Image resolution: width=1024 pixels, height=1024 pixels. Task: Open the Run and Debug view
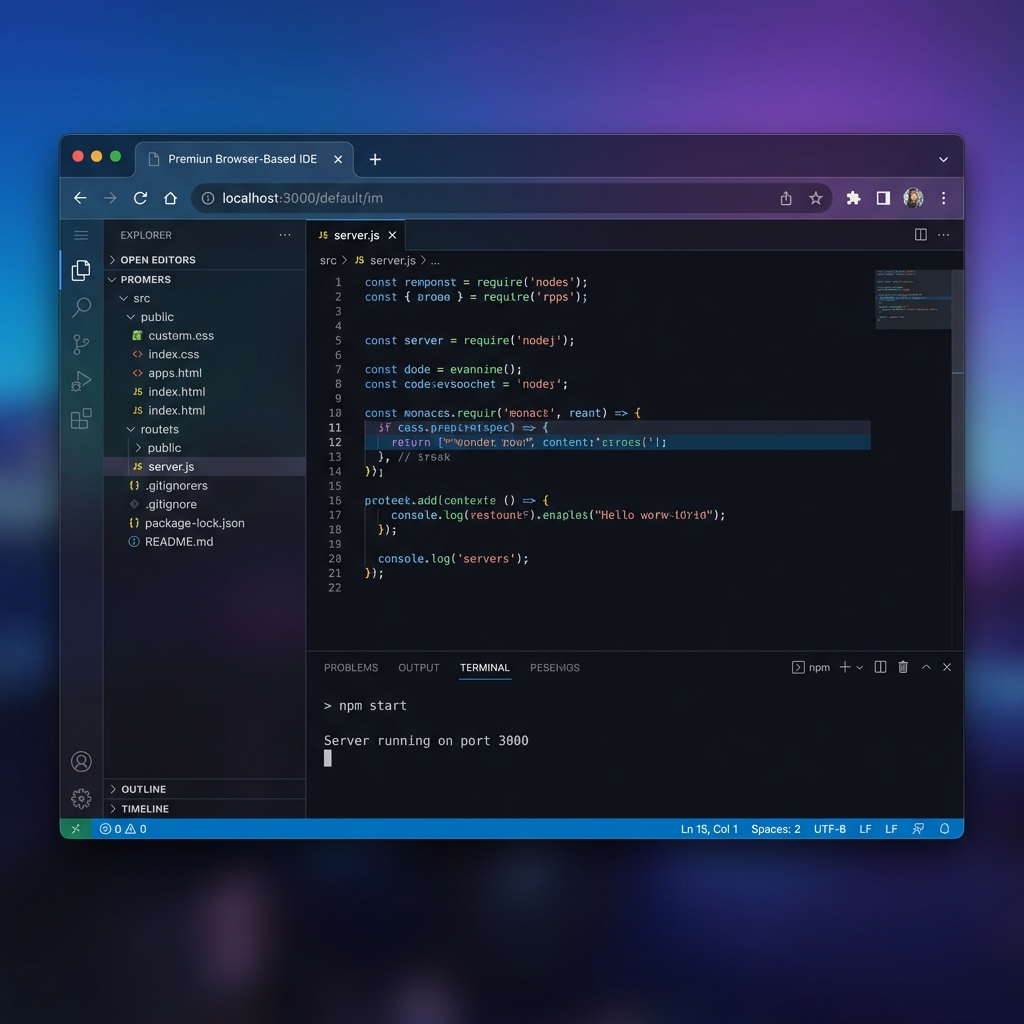[x=81, y=381]
